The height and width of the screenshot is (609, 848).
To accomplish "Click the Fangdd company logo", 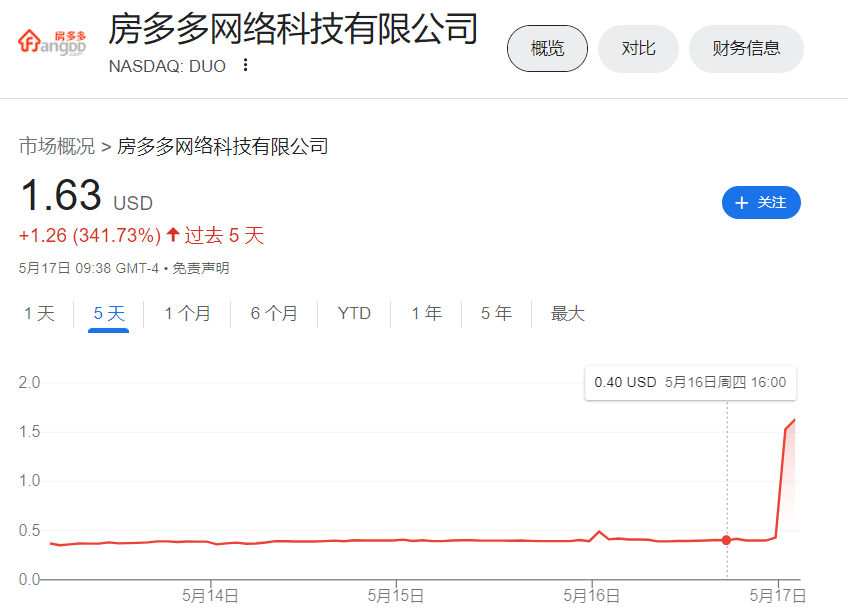I will 52,43.
